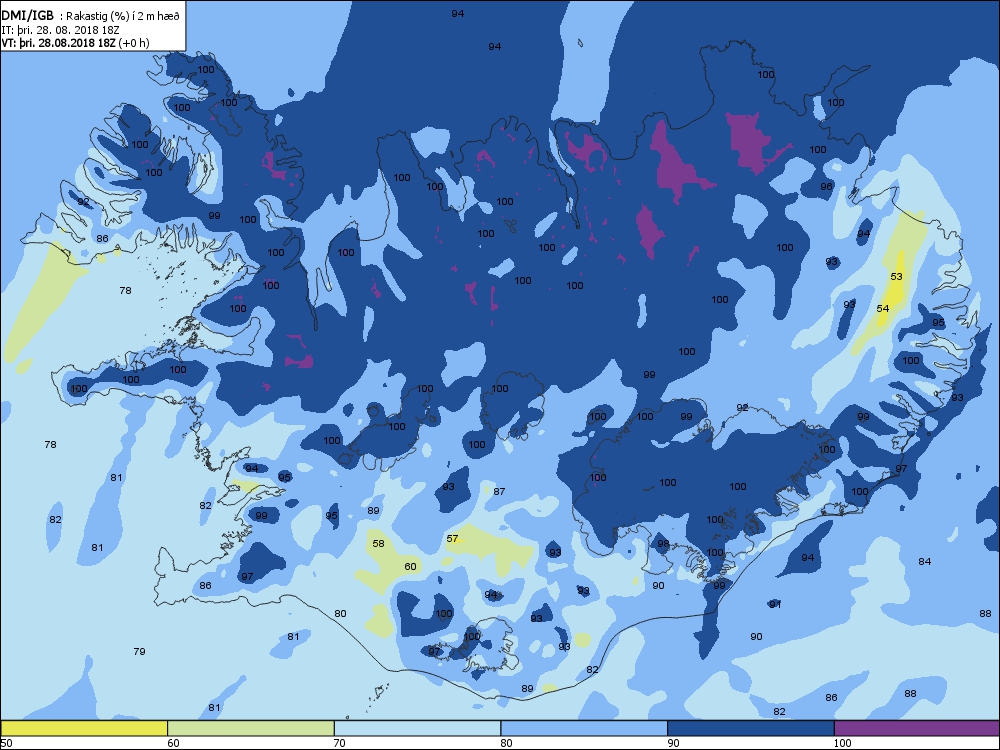The height and width of the screenshot is (750, 1000).
Task: Click the 'IT: þri. 28. 08. 2018 18Z' line
Action: tap(61, 30)
